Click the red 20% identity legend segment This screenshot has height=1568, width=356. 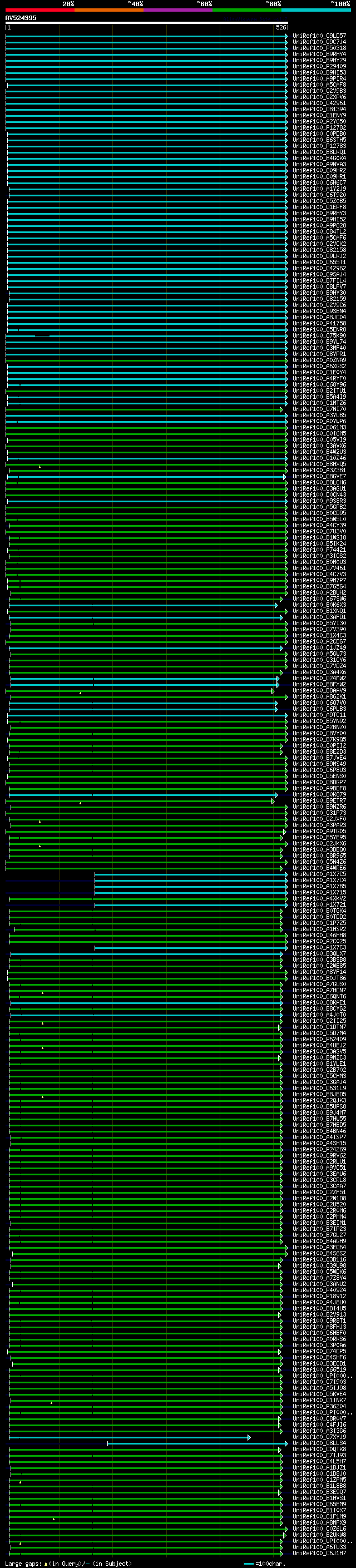point(39,10)
